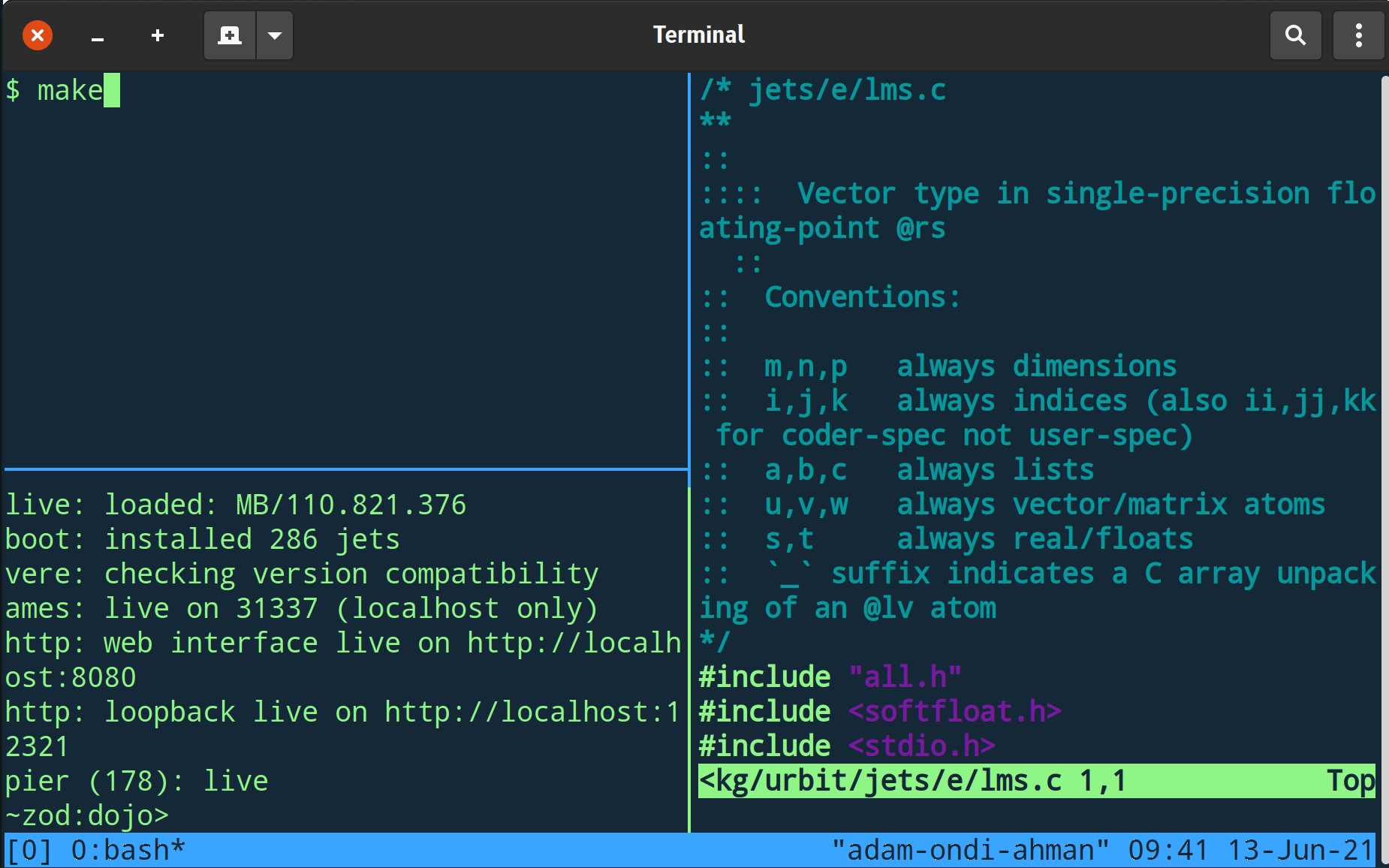Click the search icon in the header bar

pos(1295,35)
